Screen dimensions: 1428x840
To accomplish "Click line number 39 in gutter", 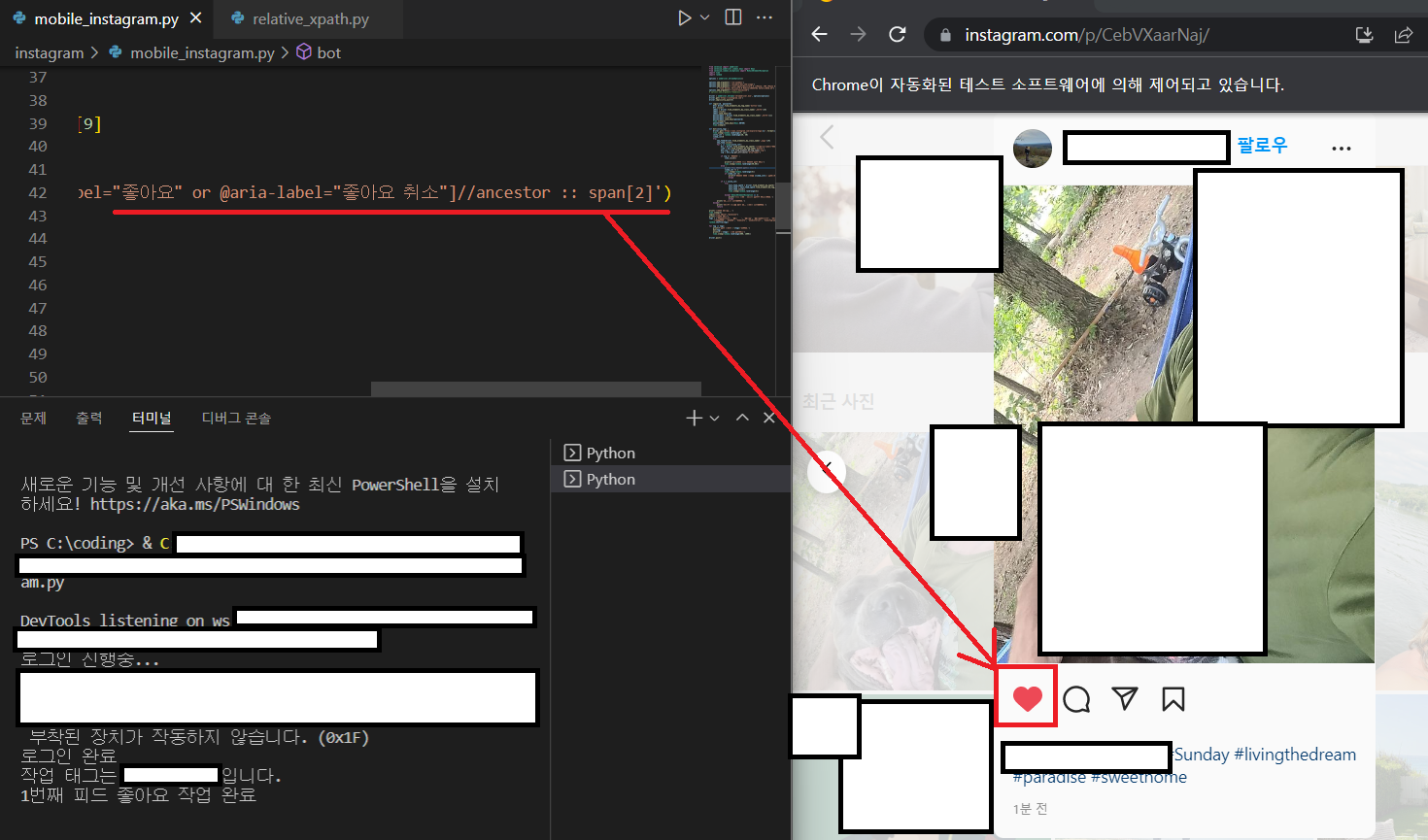I will pos(37,123).
